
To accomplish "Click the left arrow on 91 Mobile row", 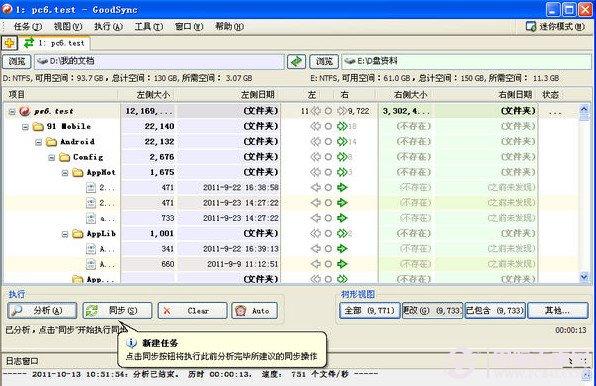I will [x=315, y=126].
